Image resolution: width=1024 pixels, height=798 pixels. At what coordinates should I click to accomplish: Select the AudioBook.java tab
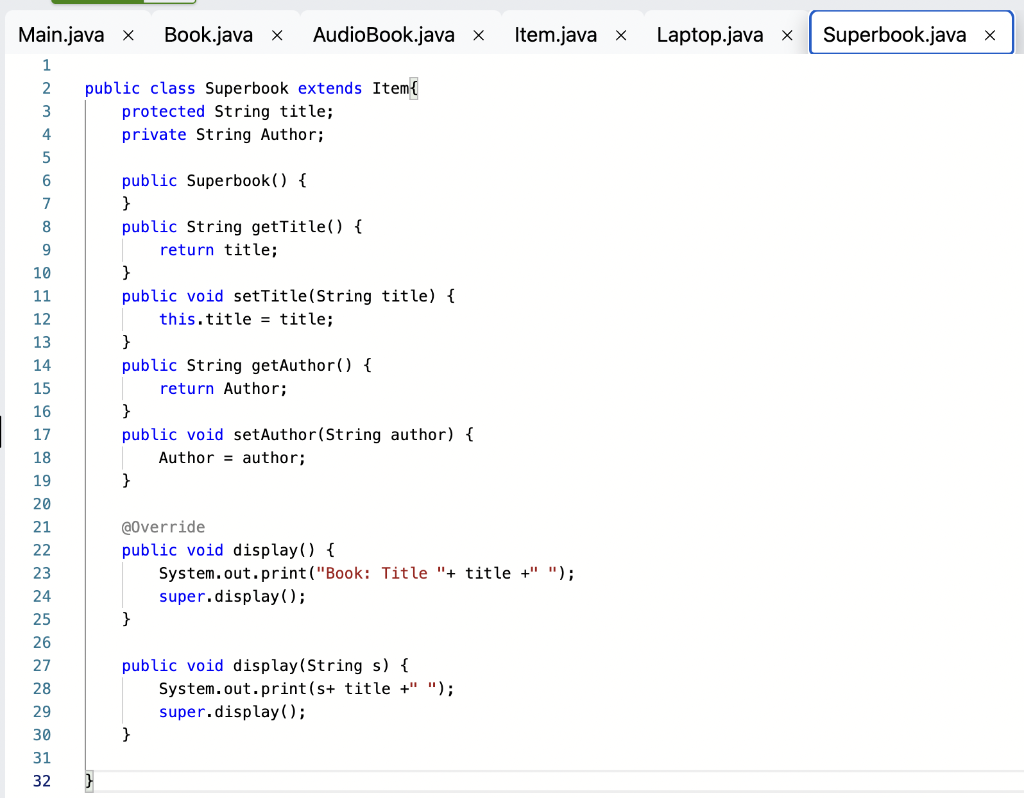(386, 33)
